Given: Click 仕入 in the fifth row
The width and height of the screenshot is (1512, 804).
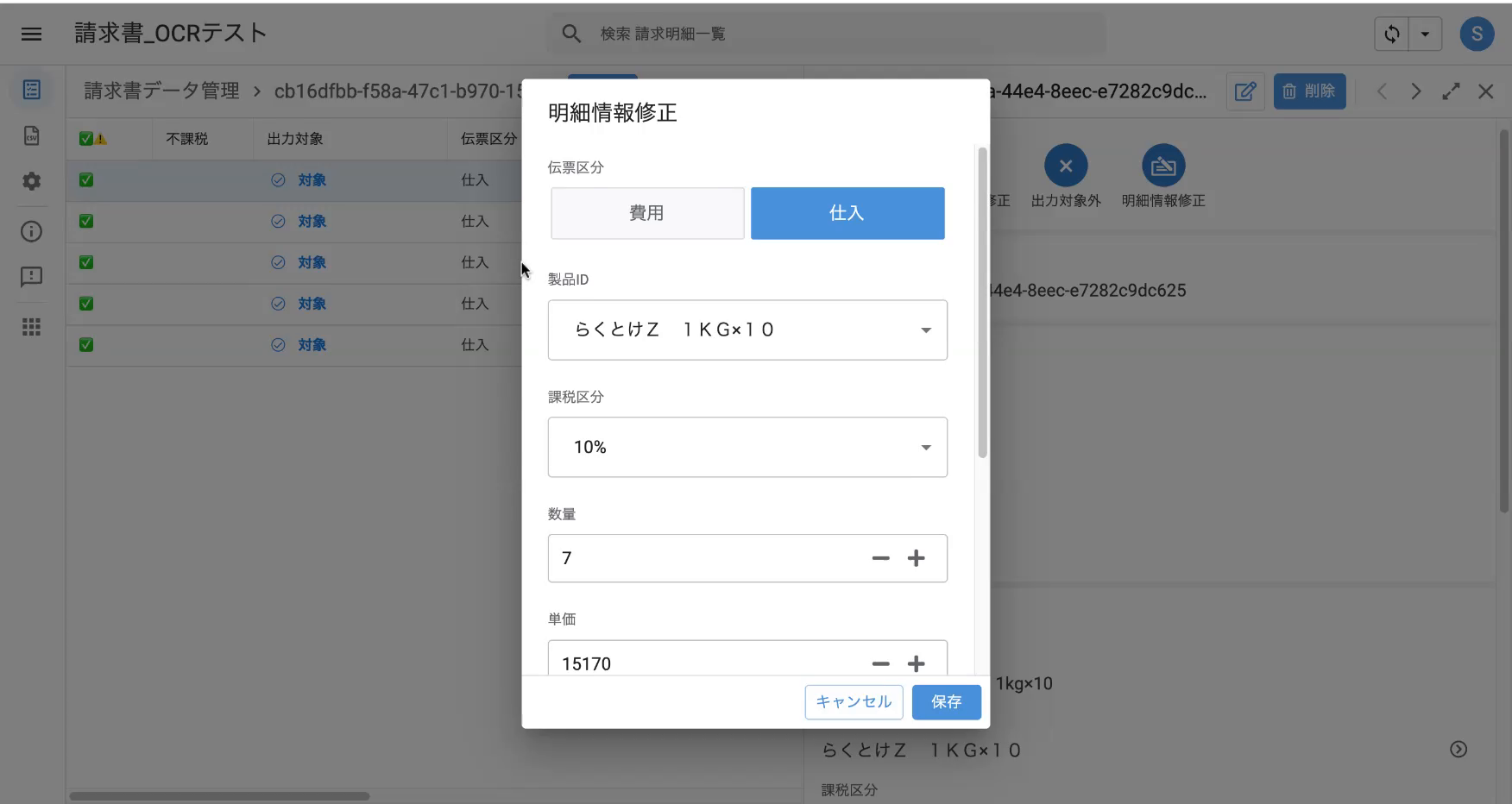Looking at the screenshot, I should click(475, 345).
